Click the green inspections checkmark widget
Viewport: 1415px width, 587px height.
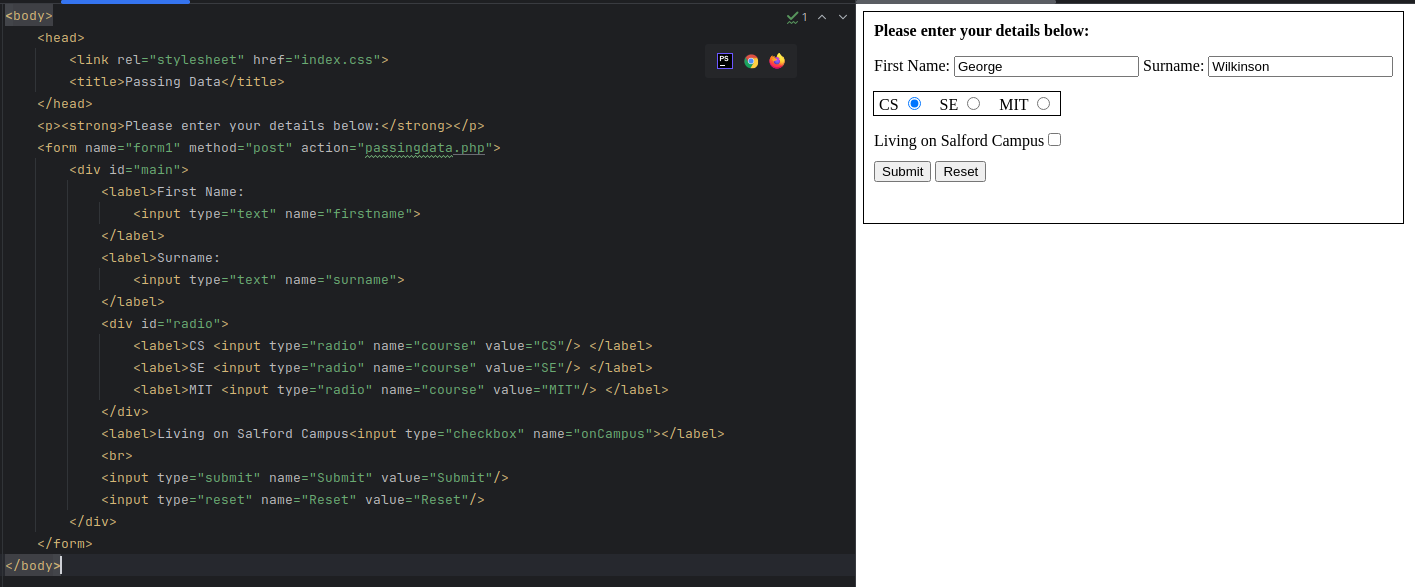796,17
